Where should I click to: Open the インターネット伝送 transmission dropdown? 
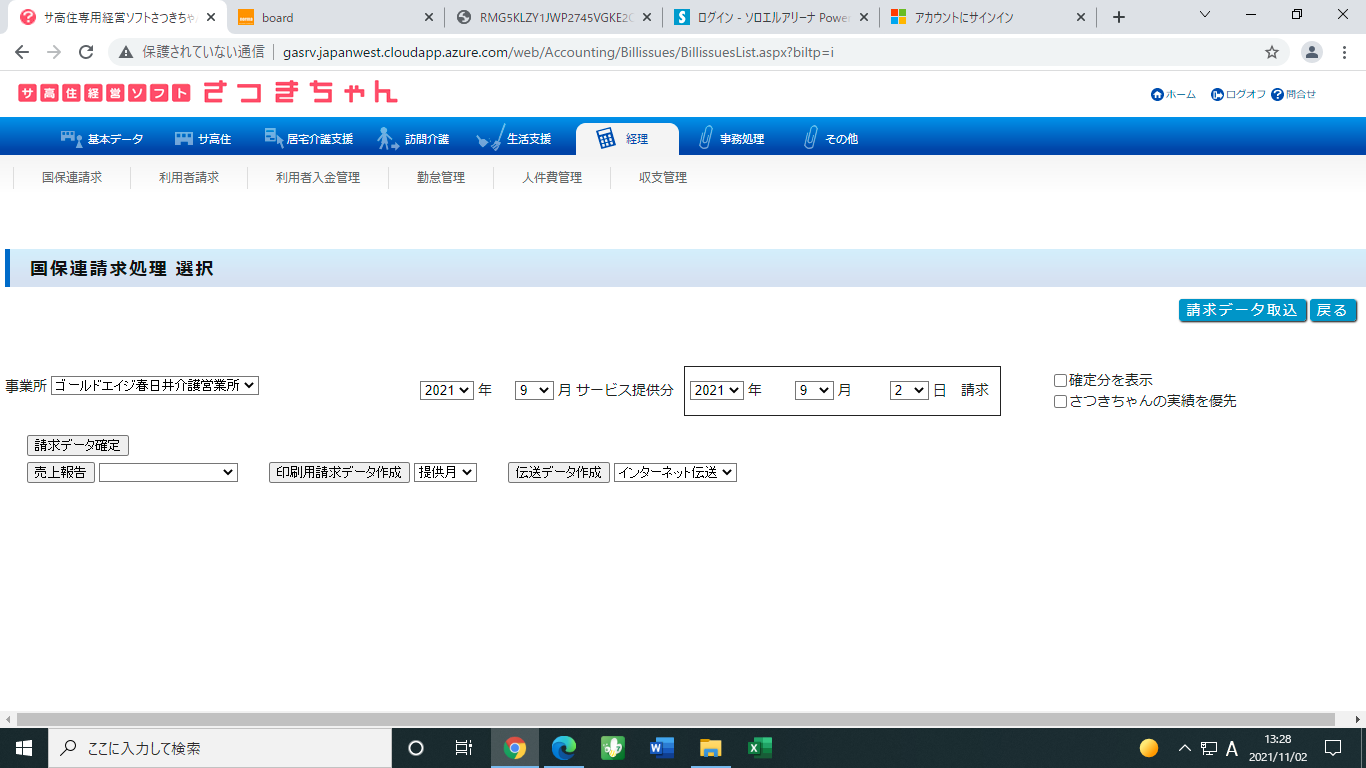tap(675, 472)
